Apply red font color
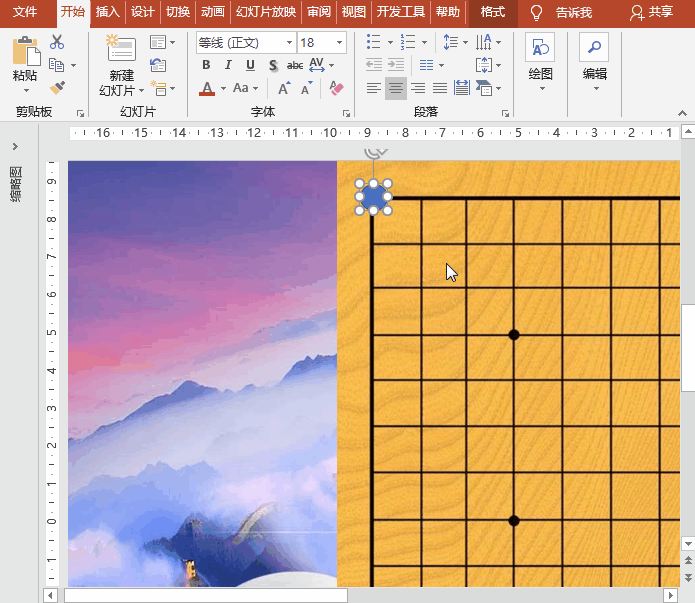The width and height of the screenshot is (695, 603). [207, 89]
